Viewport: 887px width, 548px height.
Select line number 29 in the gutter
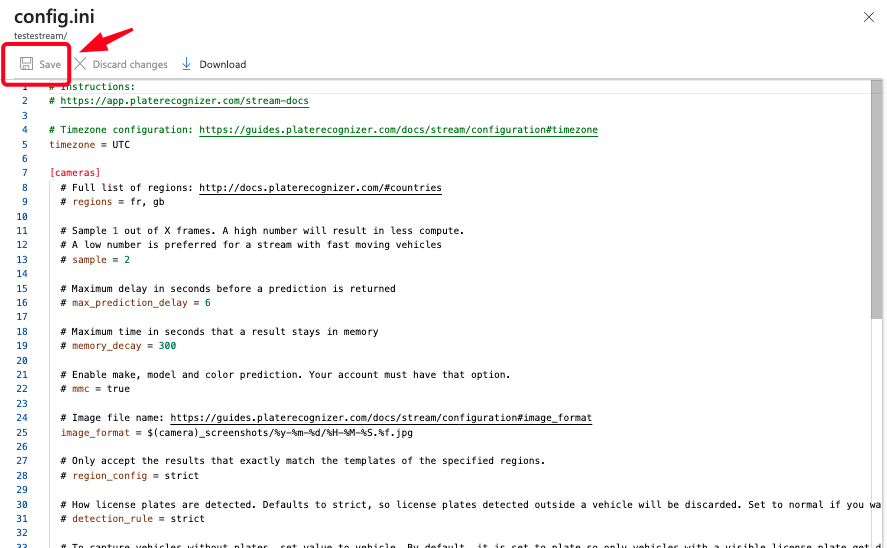click(22, 490)
